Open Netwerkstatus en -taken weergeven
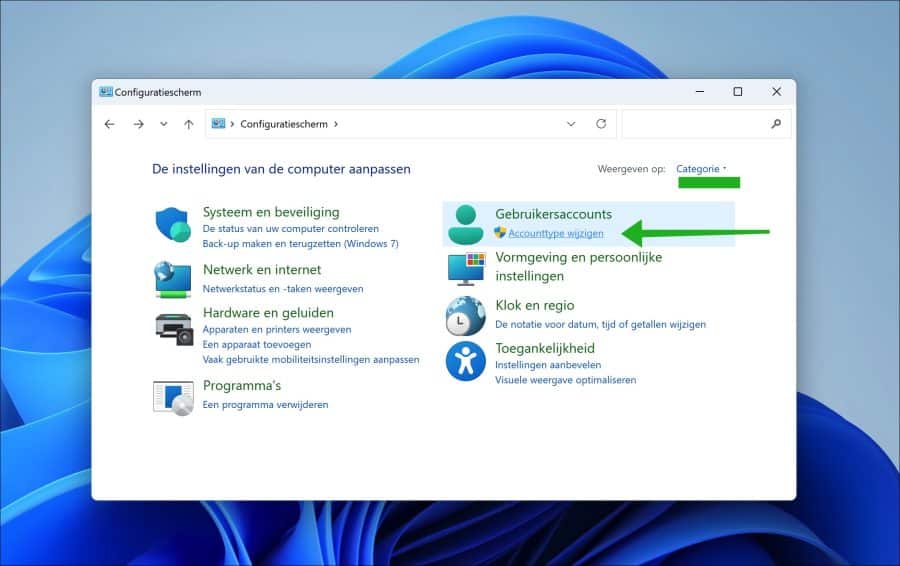 pos(283,289)
